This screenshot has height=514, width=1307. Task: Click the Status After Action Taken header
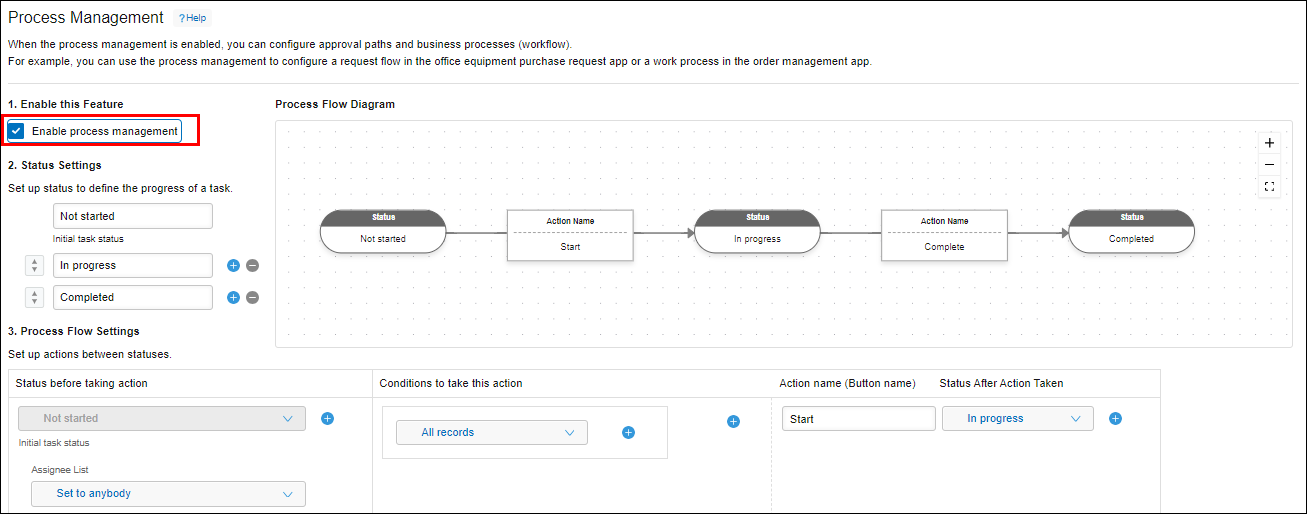pos(1001,383)
